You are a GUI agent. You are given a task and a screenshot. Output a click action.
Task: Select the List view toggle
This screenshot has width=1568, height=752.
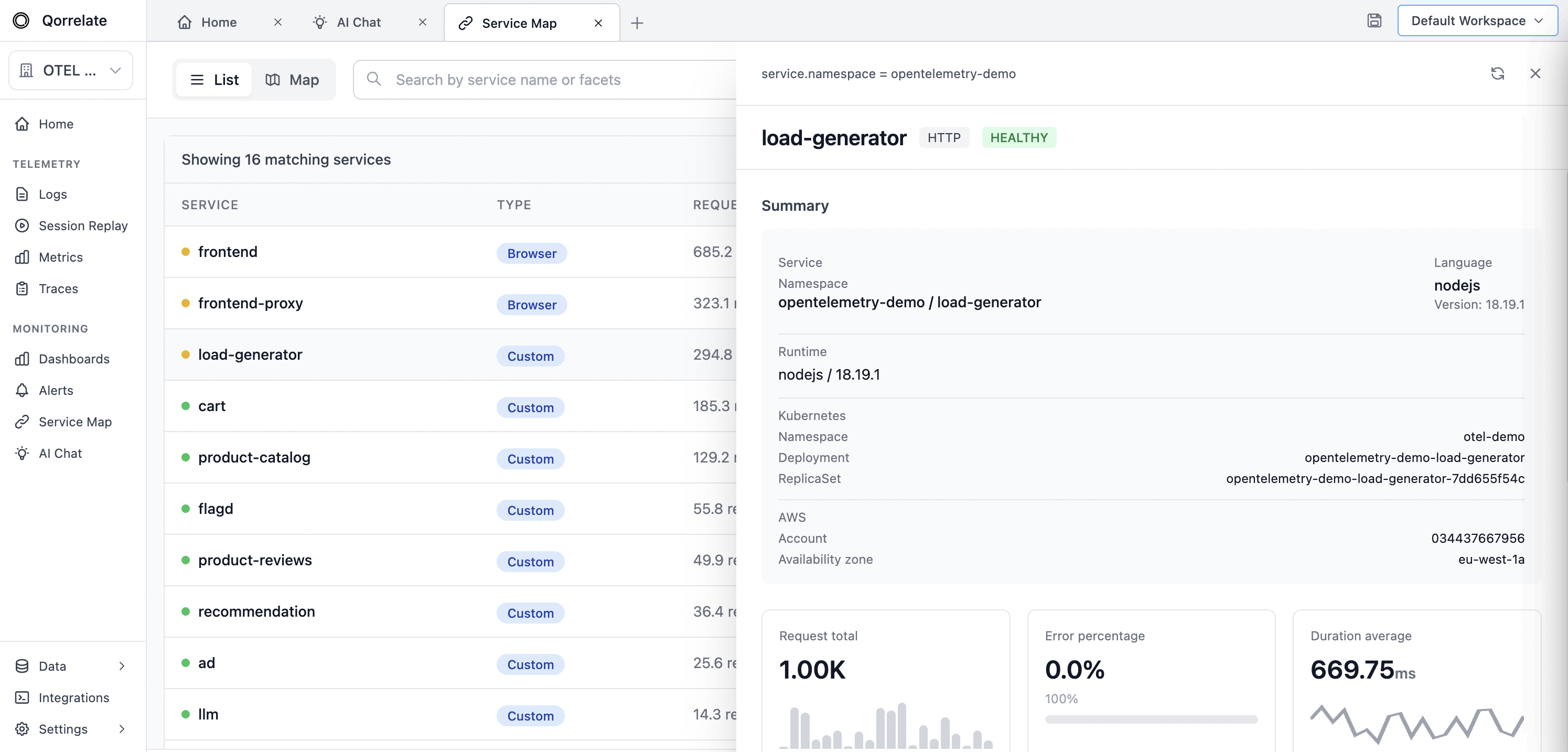pyautogui.click(x=213, y=80)
